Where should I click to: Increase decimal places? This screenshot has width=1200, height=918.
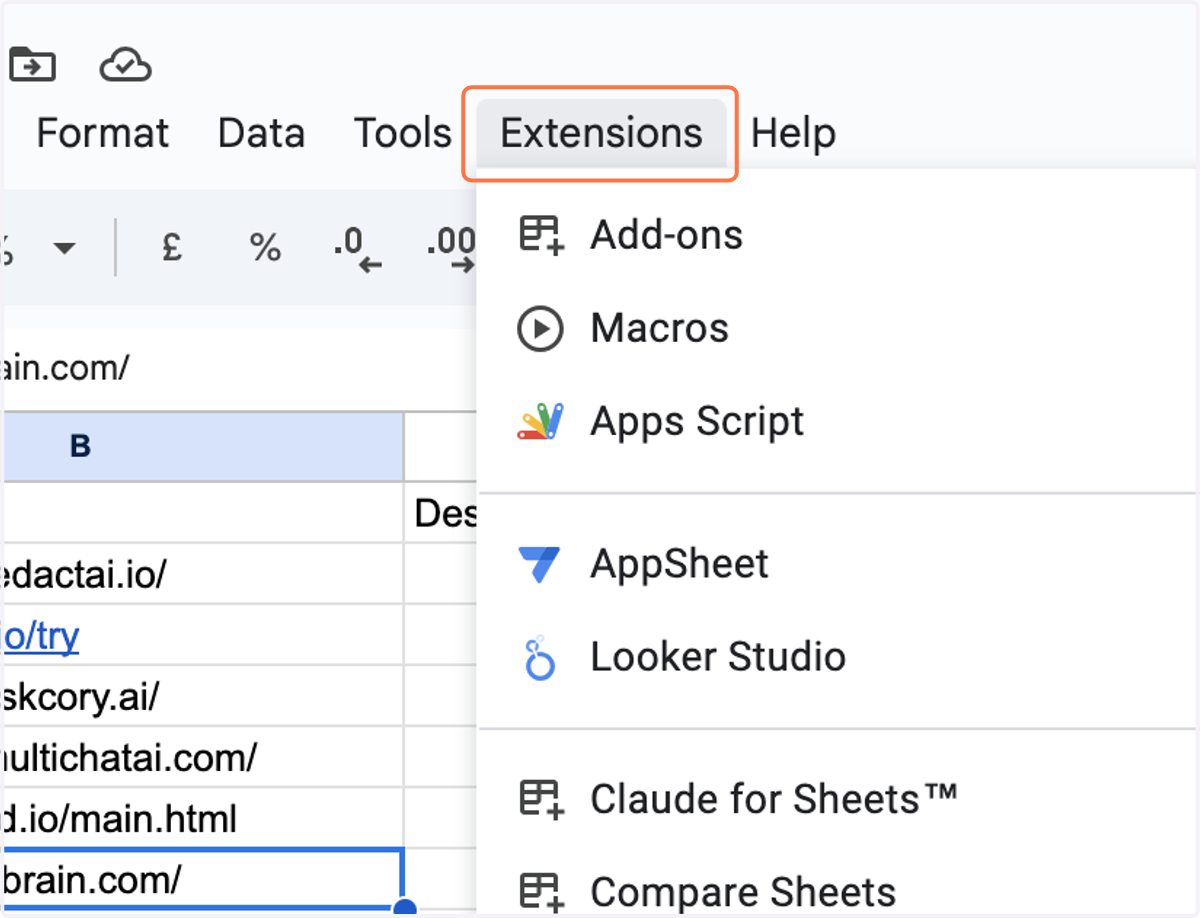[449, 247]
